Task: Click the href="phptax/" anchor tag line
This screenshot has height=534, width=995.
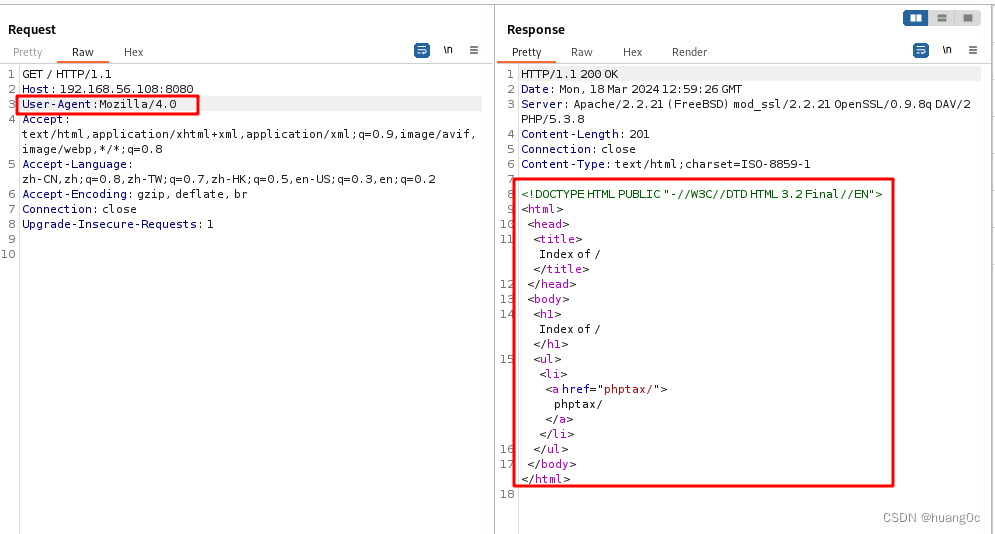Action: 606,389
